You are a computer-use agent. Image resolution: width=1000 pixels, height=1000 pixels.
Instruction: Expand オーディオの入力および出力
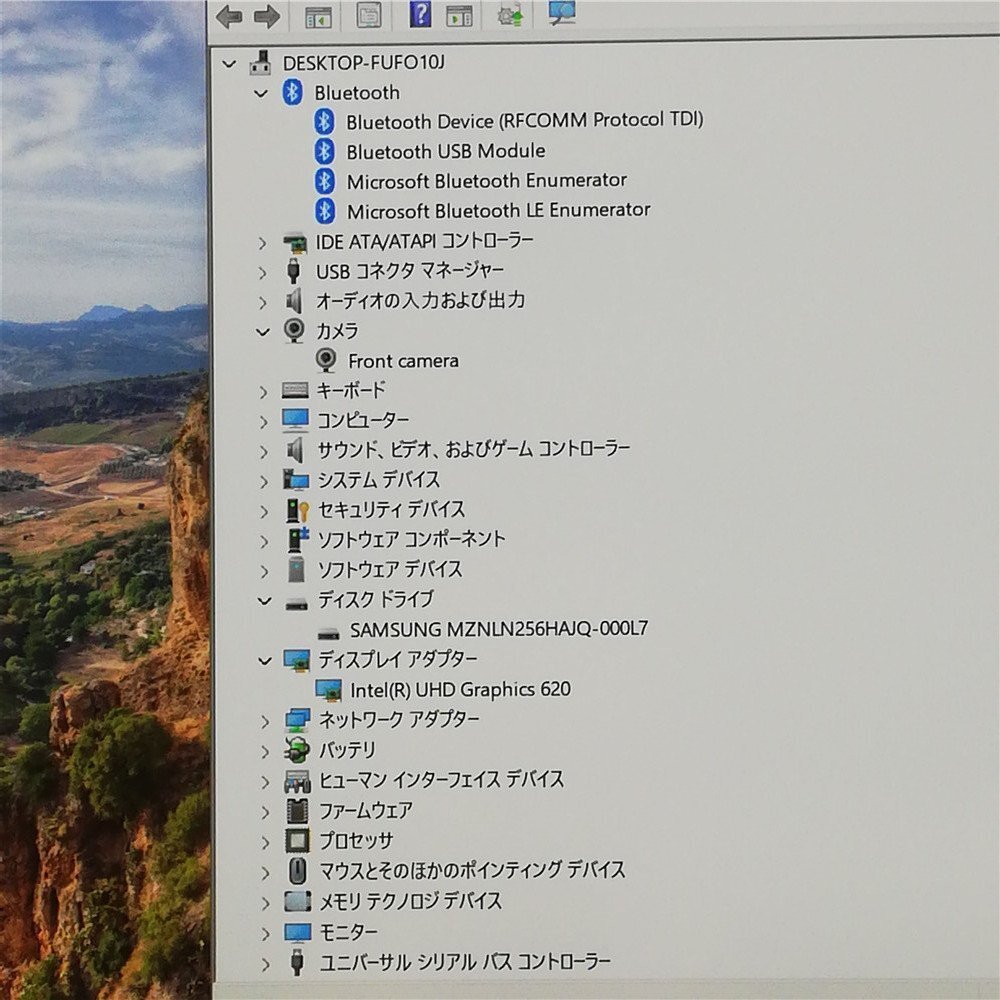click(x=262, y=302)
